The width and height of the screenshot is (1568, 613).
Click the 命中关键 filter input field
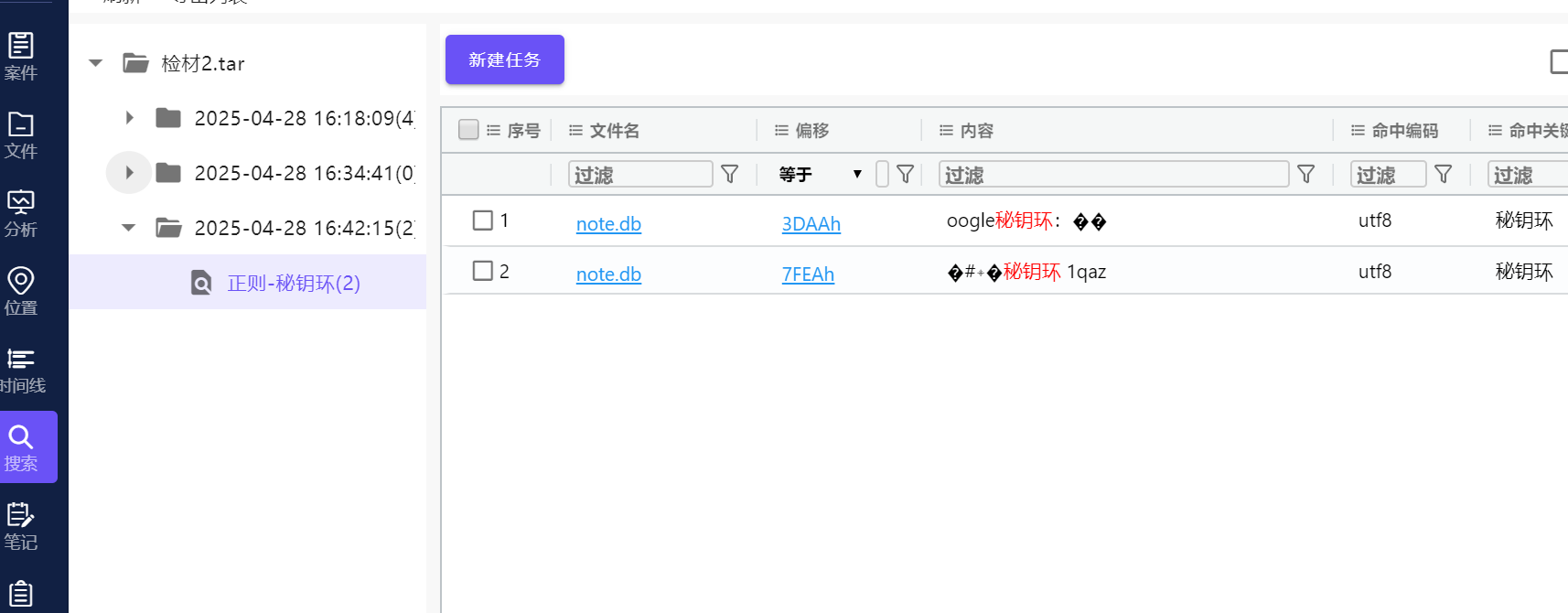point(1528,174)
